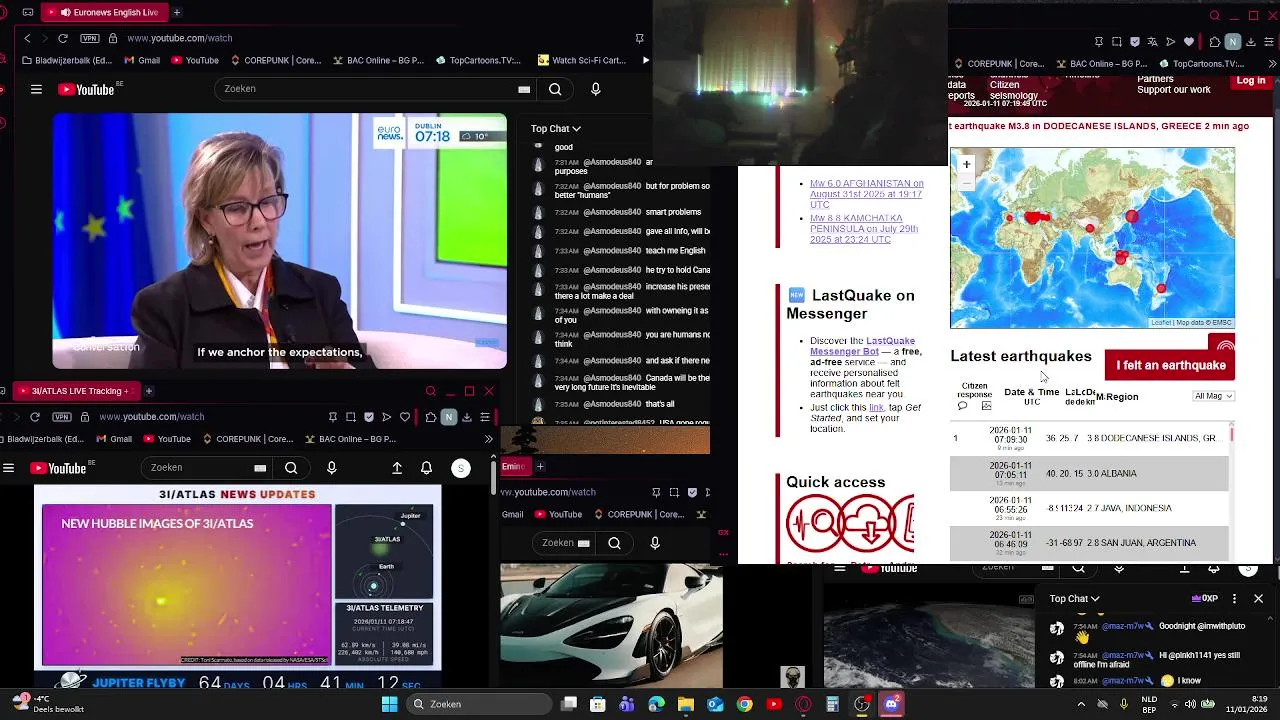Expand Top Chat dropdown in Euronews window
1280x720 pixels.
point(555,128)
